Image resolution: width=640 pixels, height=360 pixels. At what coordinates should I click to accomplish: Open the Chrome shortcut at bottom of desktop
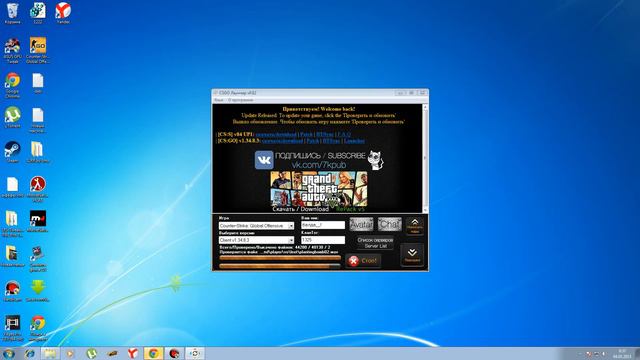click(x=38, y=327)
